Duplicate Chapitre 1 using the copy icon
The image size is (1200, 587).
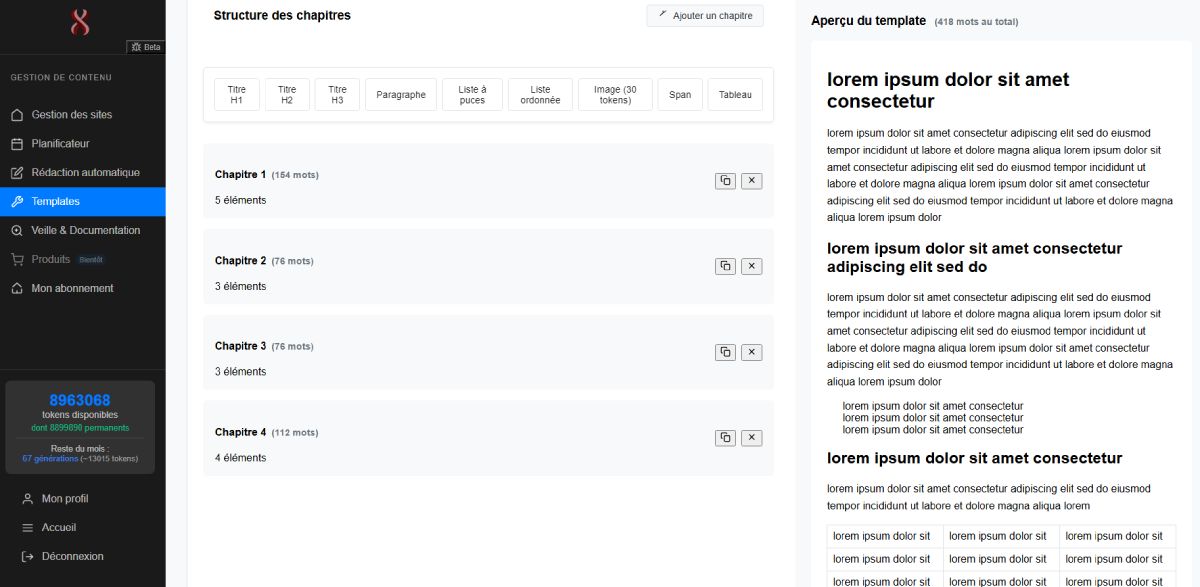click(x=724, y=181)
